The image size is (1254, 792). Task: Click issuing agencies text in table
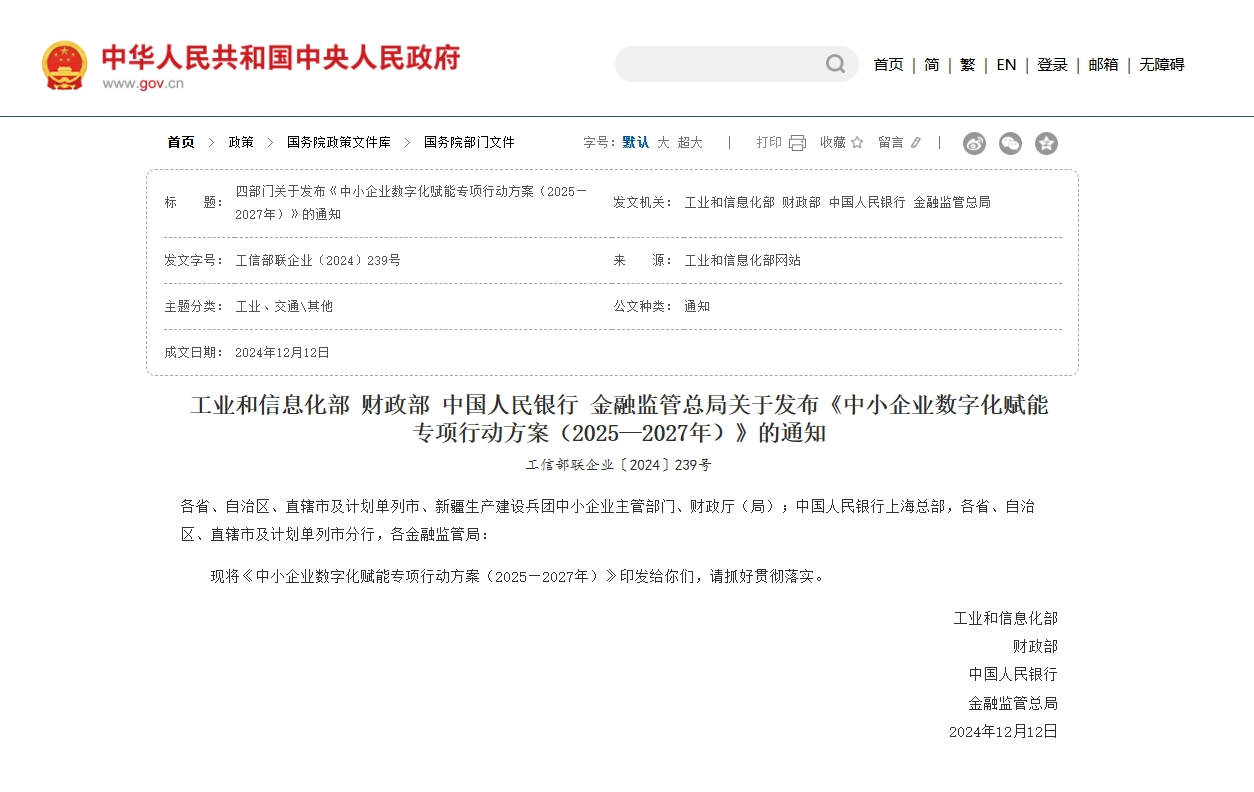(837, 203)
